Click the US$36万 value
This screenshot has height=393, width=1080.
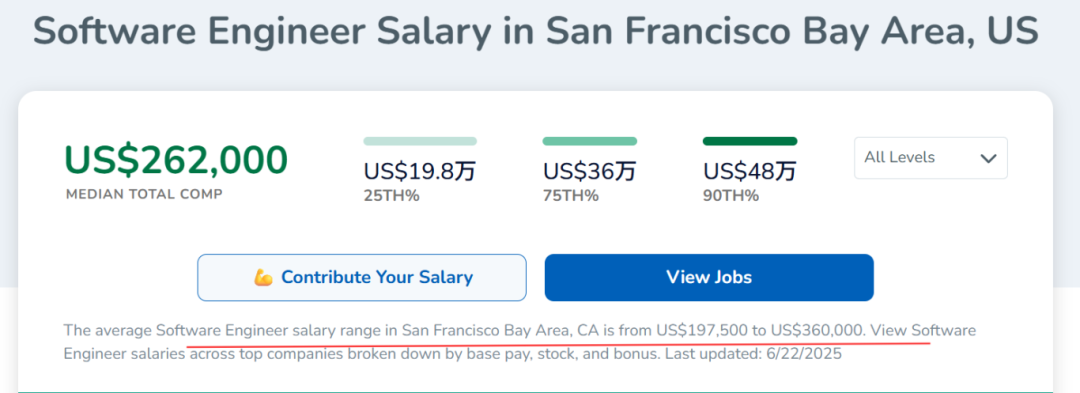point(590,171)
